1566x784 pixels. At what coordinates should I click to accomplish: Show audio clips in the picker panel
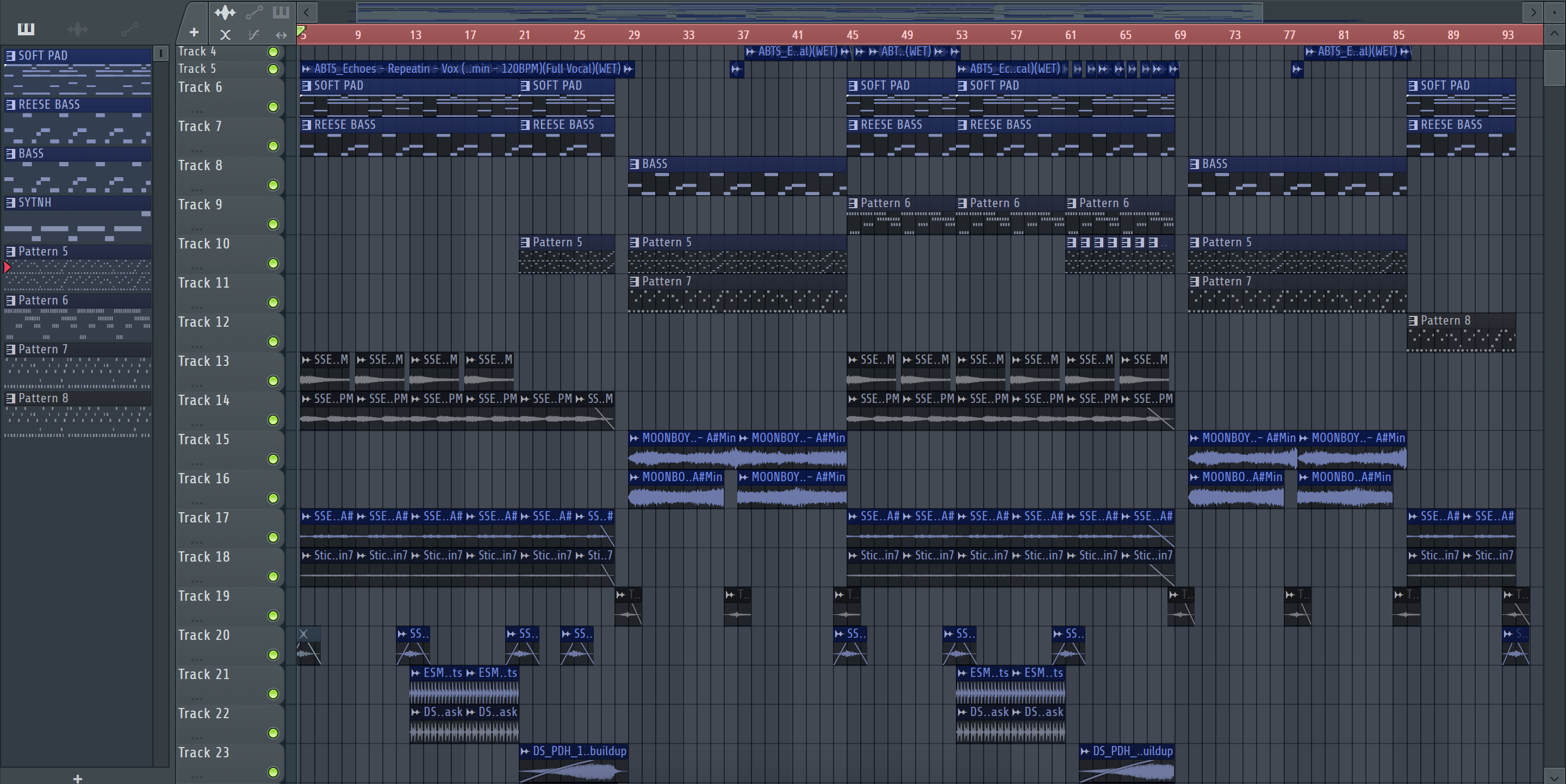click(78, 29)
